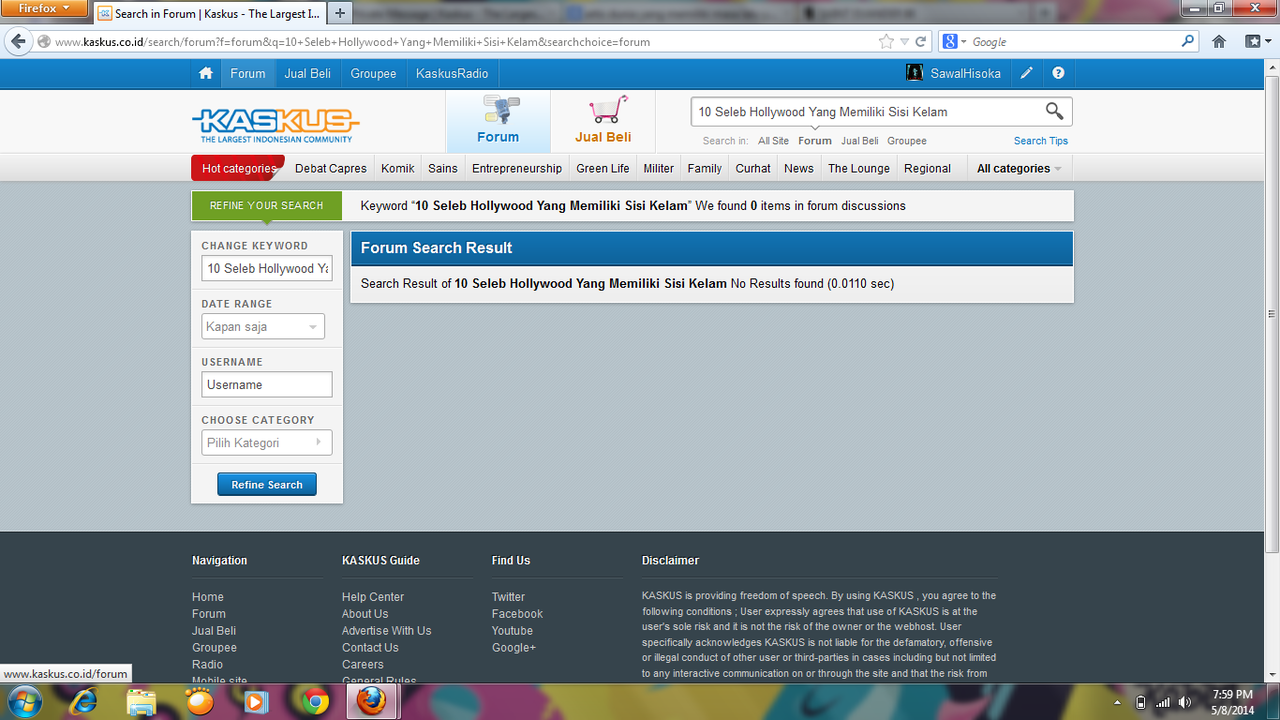Click the reload page icon
Image resolution: width=1280 pixels, height=720 pixels.
pos(921,42)
